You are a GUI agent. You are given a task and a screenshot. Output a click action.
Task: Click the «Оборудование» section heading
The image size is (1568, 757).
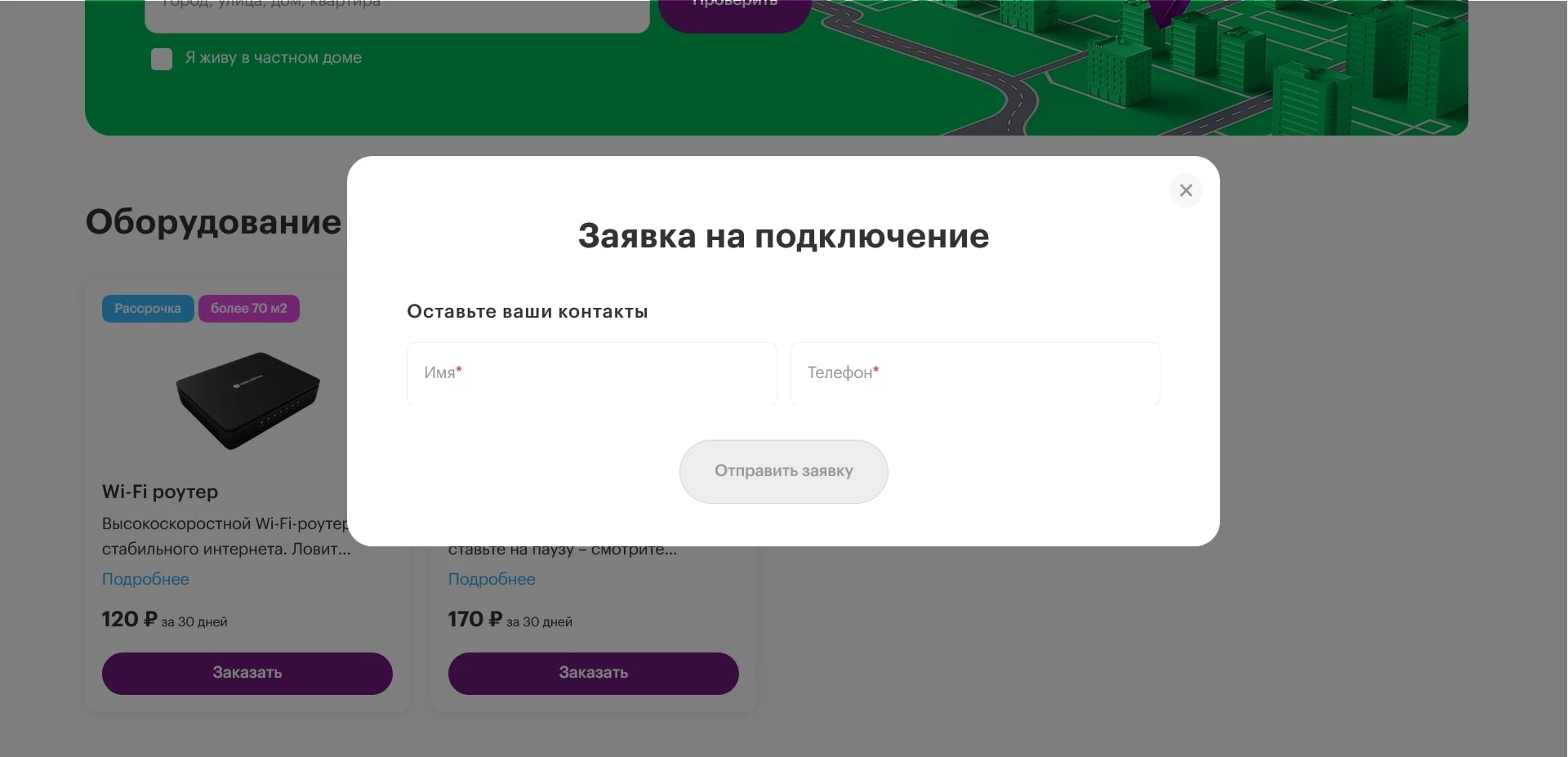[212, 221]
